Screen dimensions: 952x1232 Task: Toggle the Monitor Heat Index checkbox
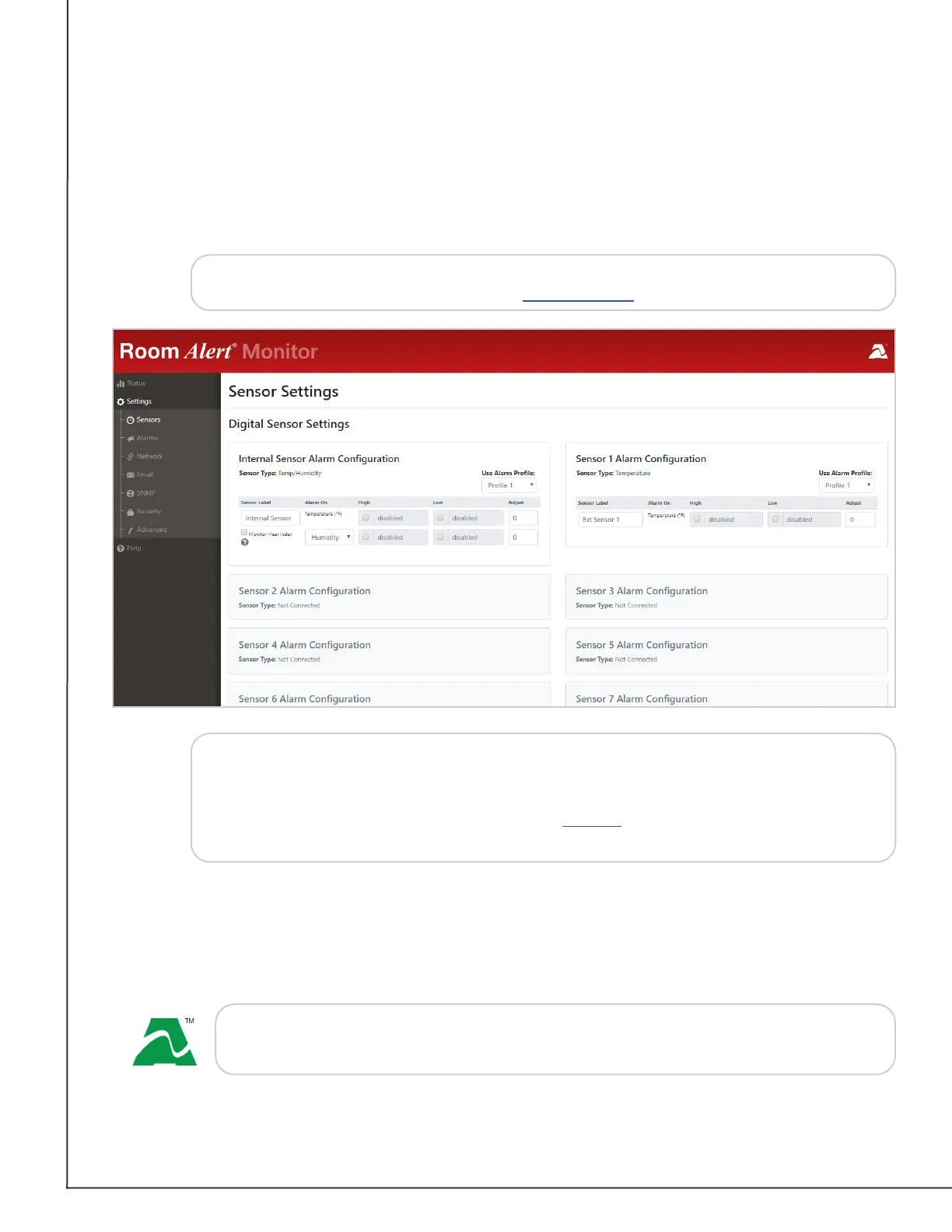(243, 533)
